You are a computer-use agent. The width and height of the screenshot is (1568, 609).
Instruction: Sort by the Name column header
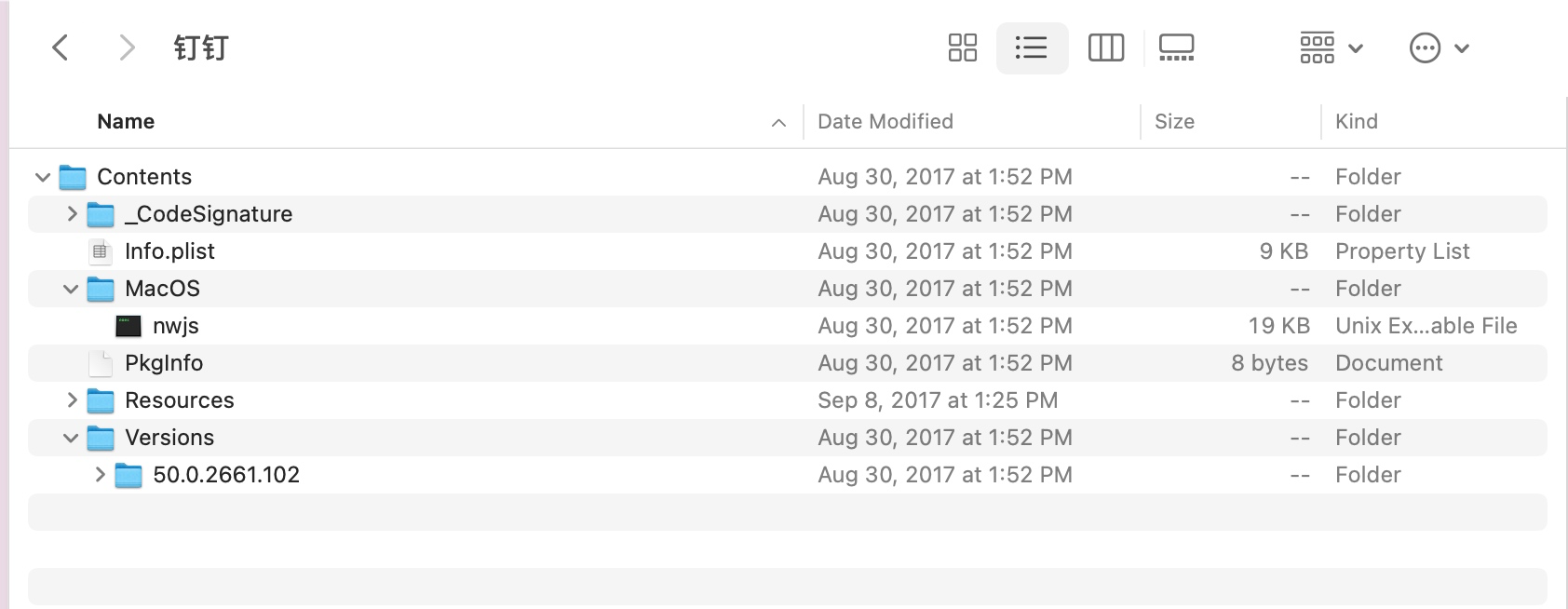point(126,121)
